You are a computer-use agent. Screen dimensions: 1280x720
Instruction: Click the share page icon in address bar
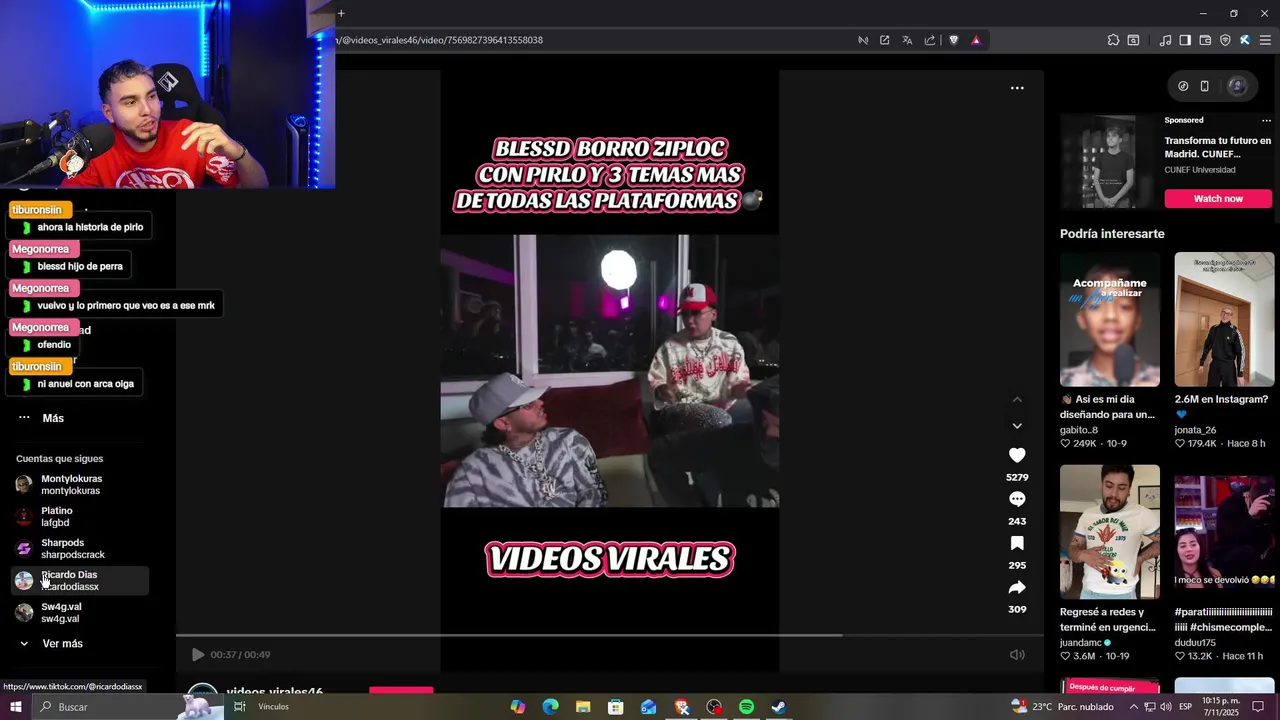(930, 40)
